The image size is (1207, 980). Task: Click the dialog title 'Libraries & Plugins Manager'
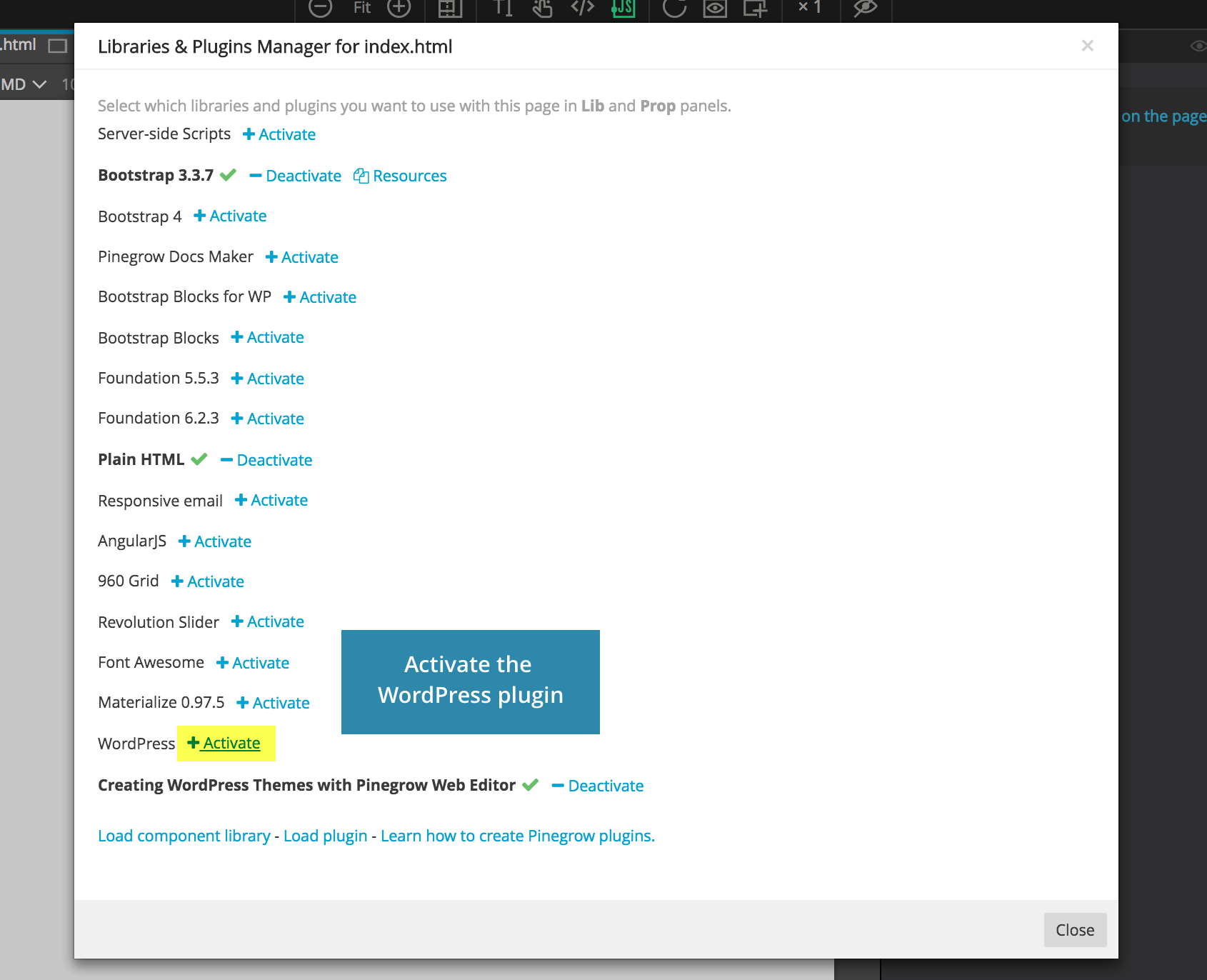[x=275, y=46]
